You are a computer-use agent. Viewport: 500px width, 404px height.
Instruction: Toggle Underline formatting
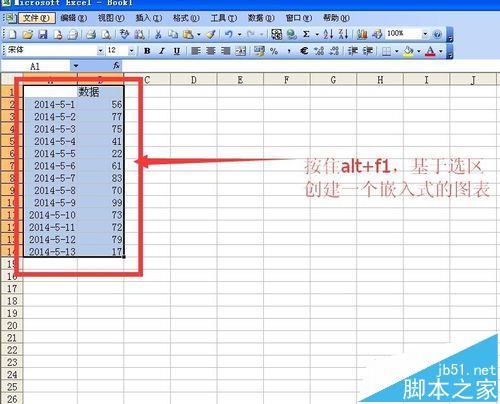tap(177, 51)
